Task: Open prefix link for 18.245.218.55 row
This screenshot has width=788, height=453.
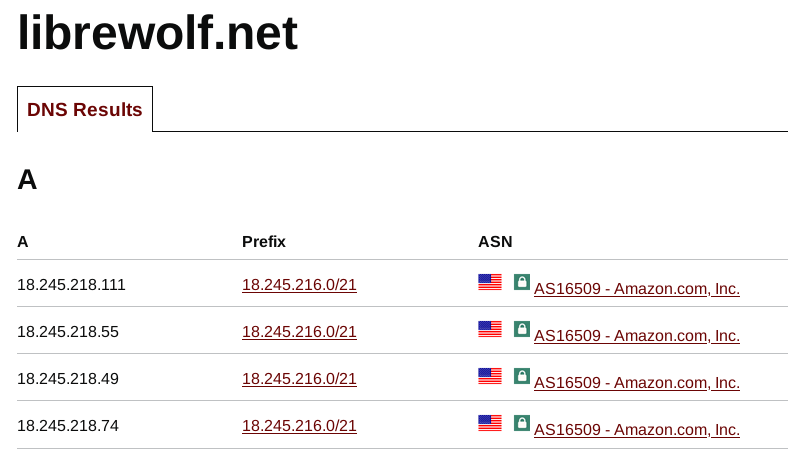Action: pos(299,332)
